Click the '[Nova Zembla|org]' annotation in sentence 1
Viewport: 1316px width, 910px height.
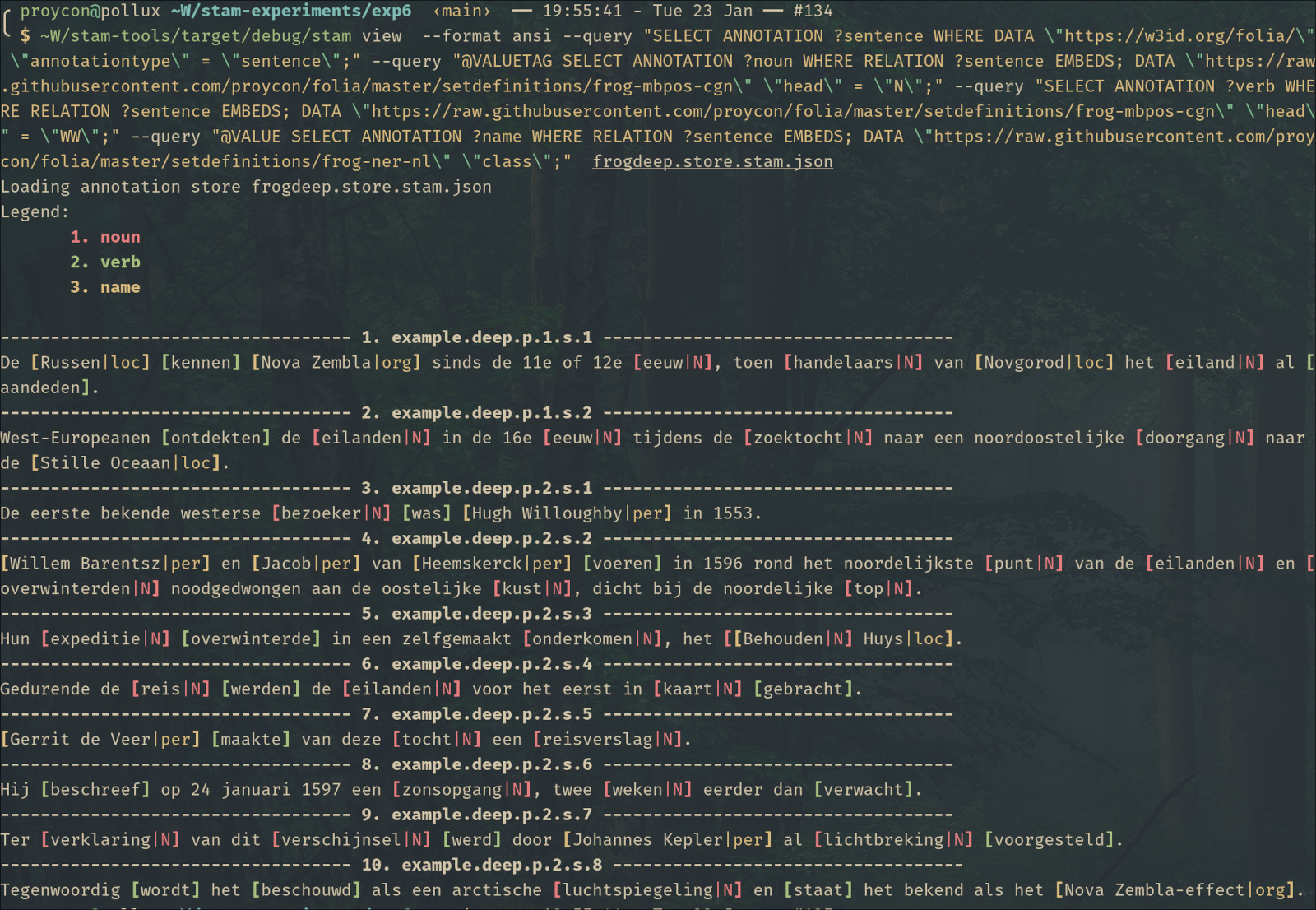336,362
